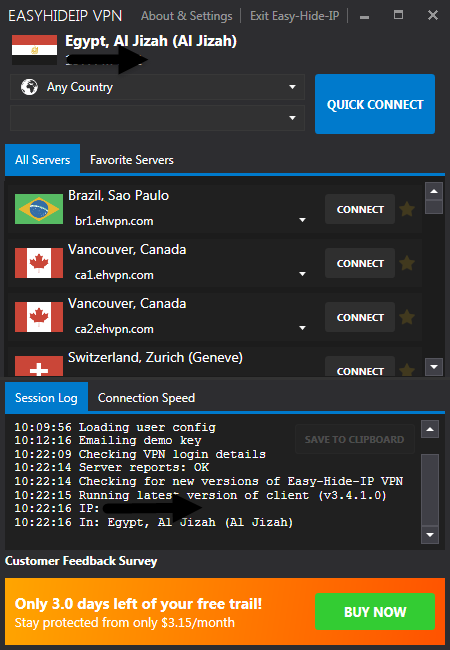Click 'Emailing demo key' log line
Viewport: 450px width, 650px height.
tap(108, 440)
